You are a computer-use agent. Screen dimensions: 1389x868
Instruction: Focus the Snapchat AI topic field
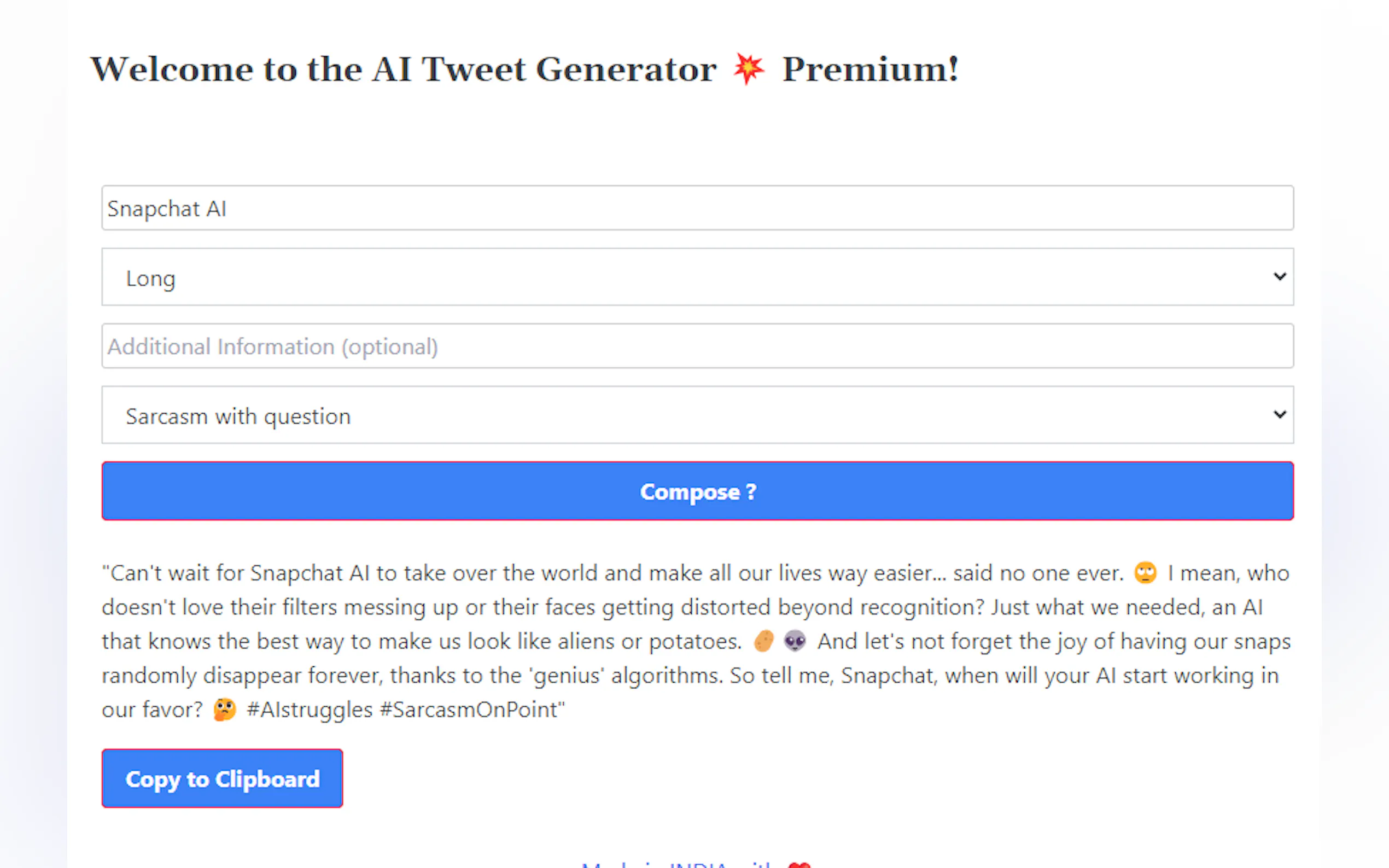pyautogui.click(x=697, y=208)
